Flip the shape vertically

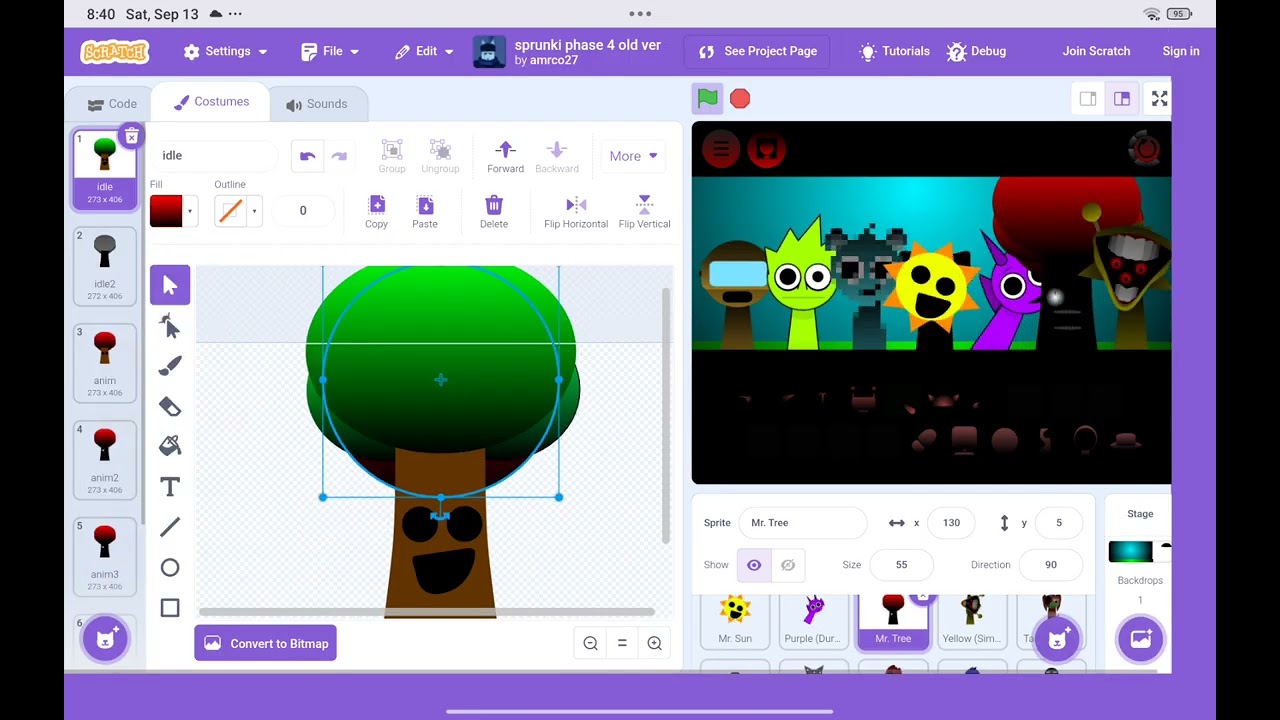644,211
